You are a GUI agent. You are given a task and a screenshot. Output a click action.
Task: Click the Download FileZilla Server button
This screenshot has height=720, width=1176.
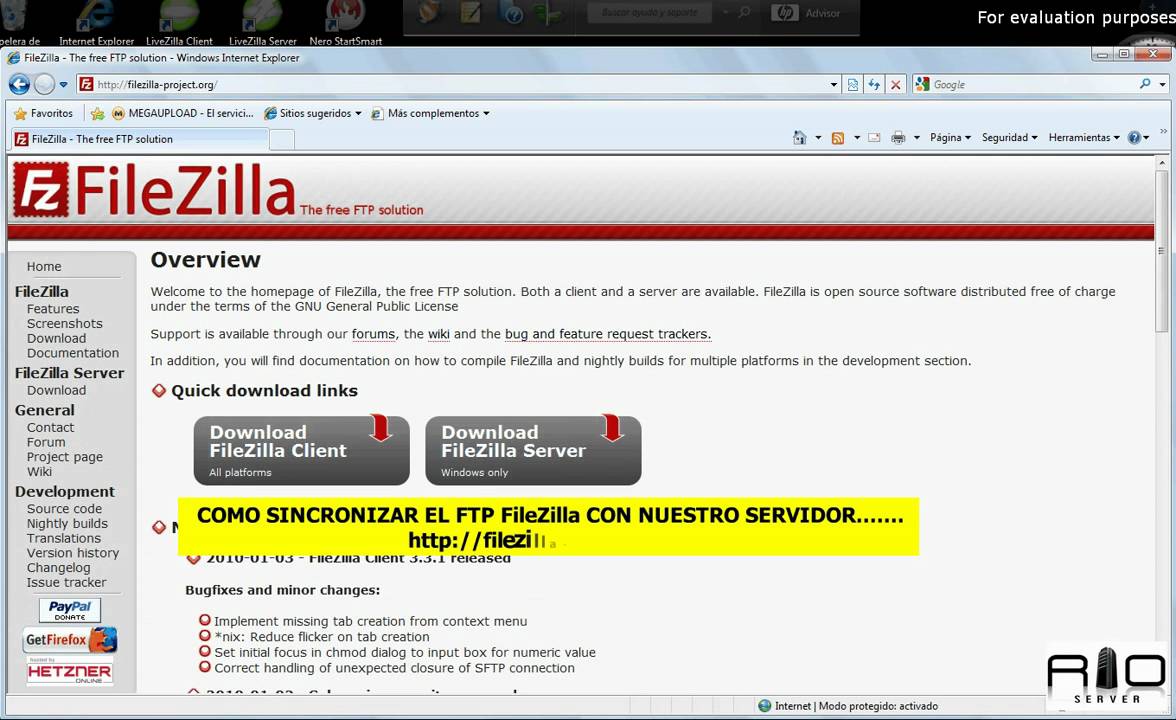pos(533,450)
